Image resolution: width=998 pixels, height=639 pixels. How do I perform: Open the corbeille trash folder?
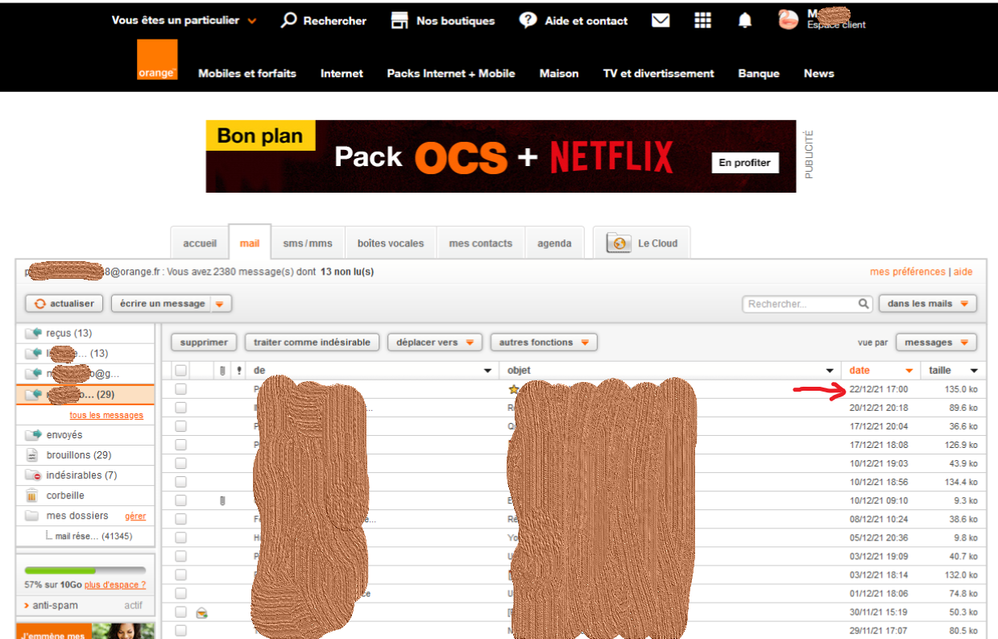(x=65, y=495)
